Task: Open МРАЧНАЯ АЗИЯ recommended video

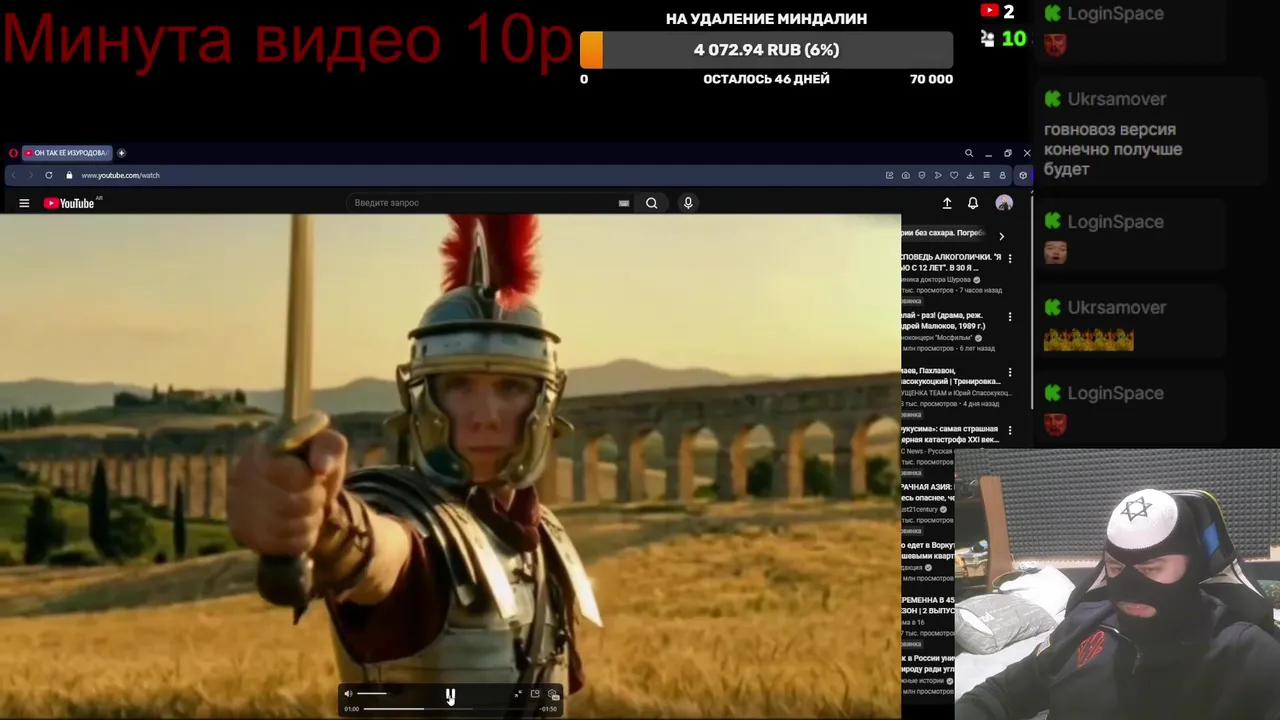Action: pos(928,492)
